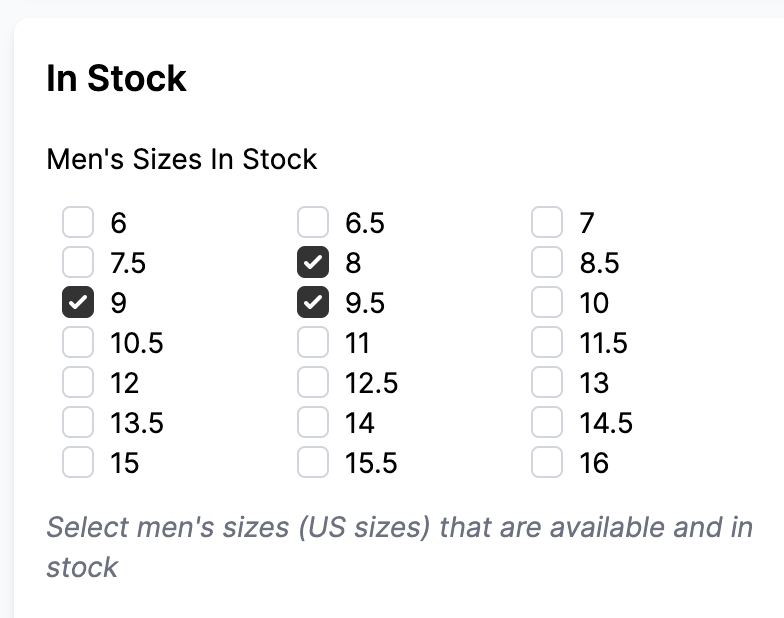
Task: Check the size 12 checkbox
Action: [x=78, y=383]
